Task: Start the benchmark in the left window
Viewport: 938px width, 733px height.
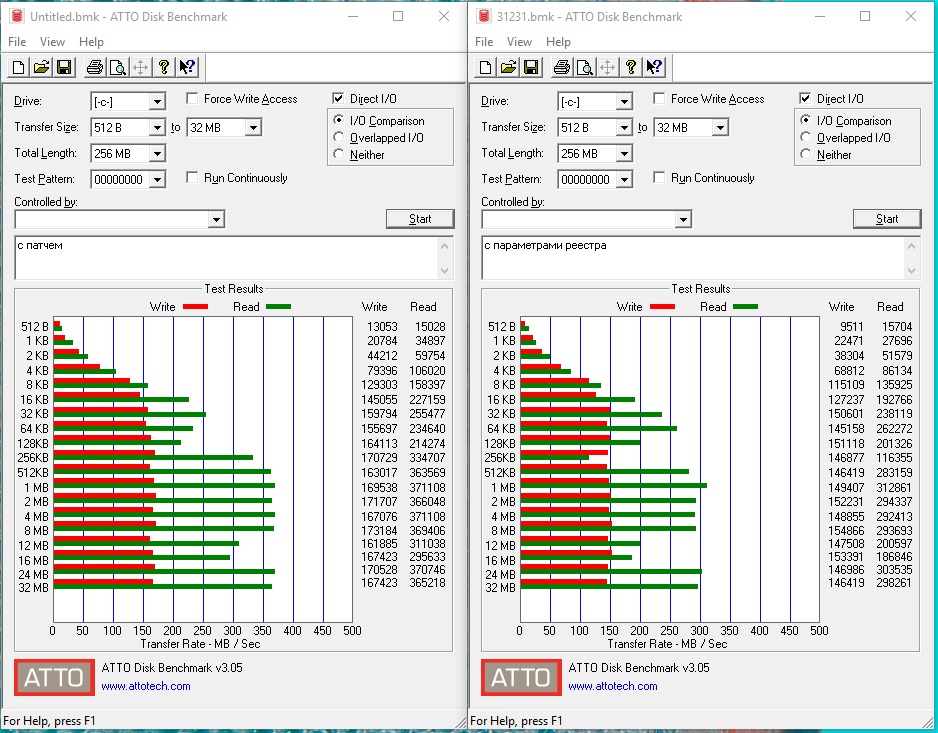Action: (420, 219)
